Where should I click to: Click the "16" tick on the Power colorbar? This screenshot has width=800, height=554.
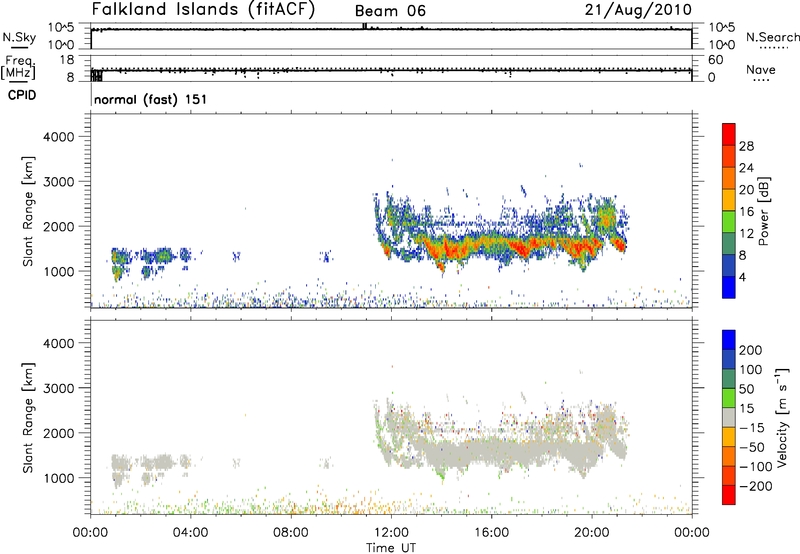(x=746, y=211)
